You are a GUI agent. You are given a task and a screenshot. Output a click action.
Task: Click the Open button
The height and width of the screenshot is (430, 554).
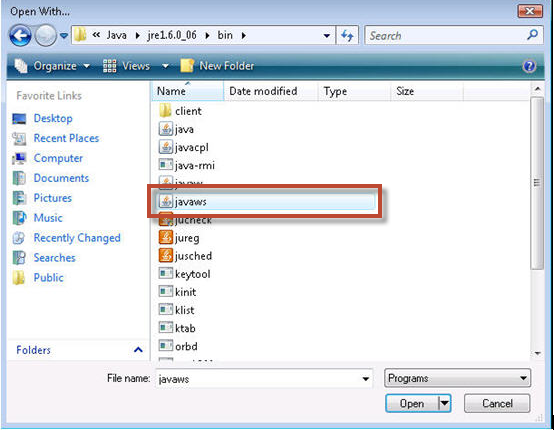coord(412,404)
